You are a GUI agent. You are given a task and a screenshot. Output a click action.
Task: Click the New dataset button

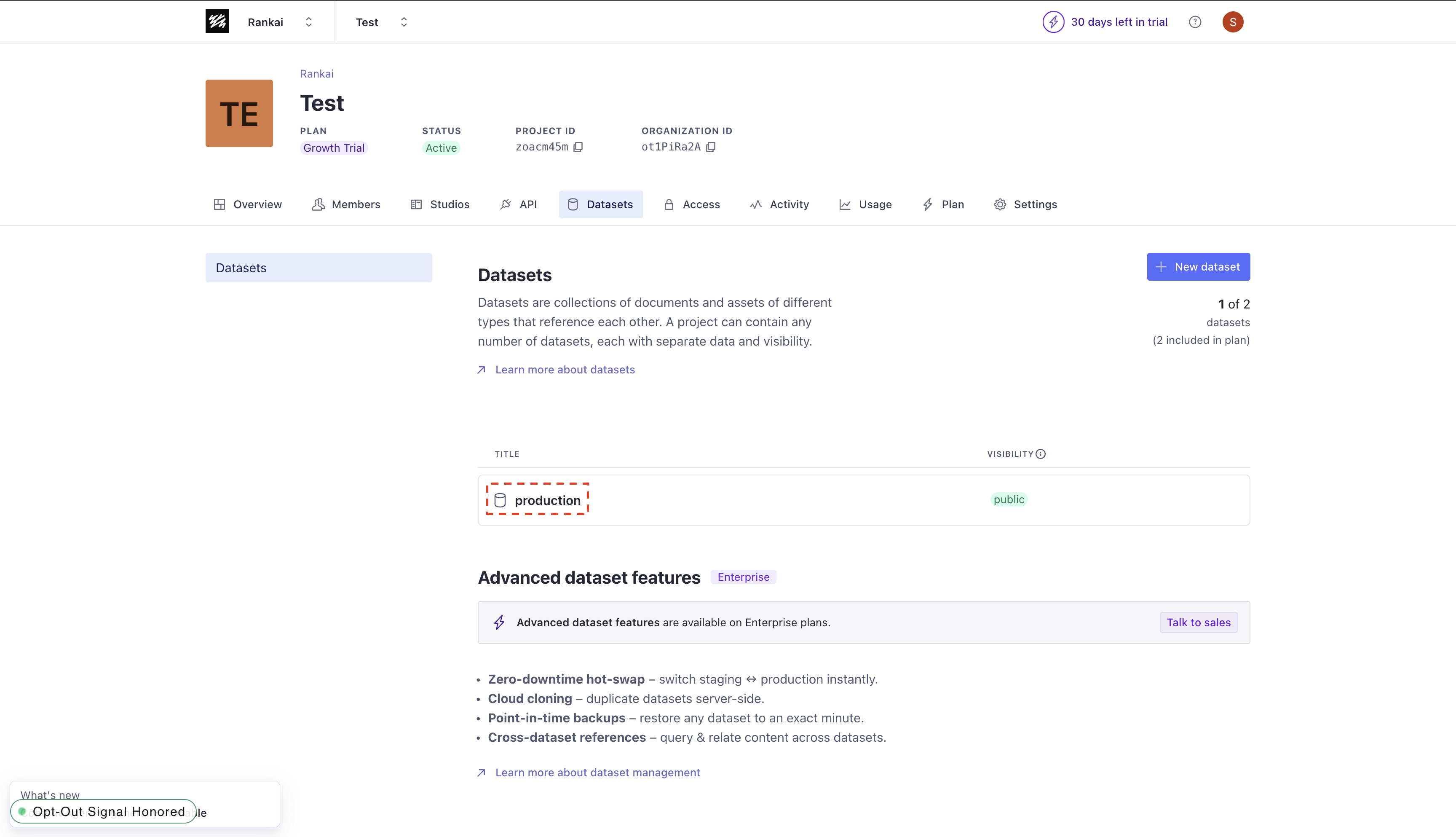(x=1198, y=267)
